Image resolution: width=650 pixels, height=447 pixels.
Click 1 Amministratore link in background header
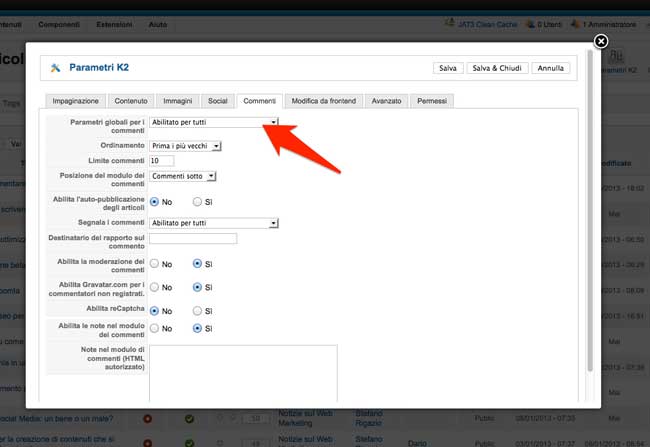coord(609,24)
